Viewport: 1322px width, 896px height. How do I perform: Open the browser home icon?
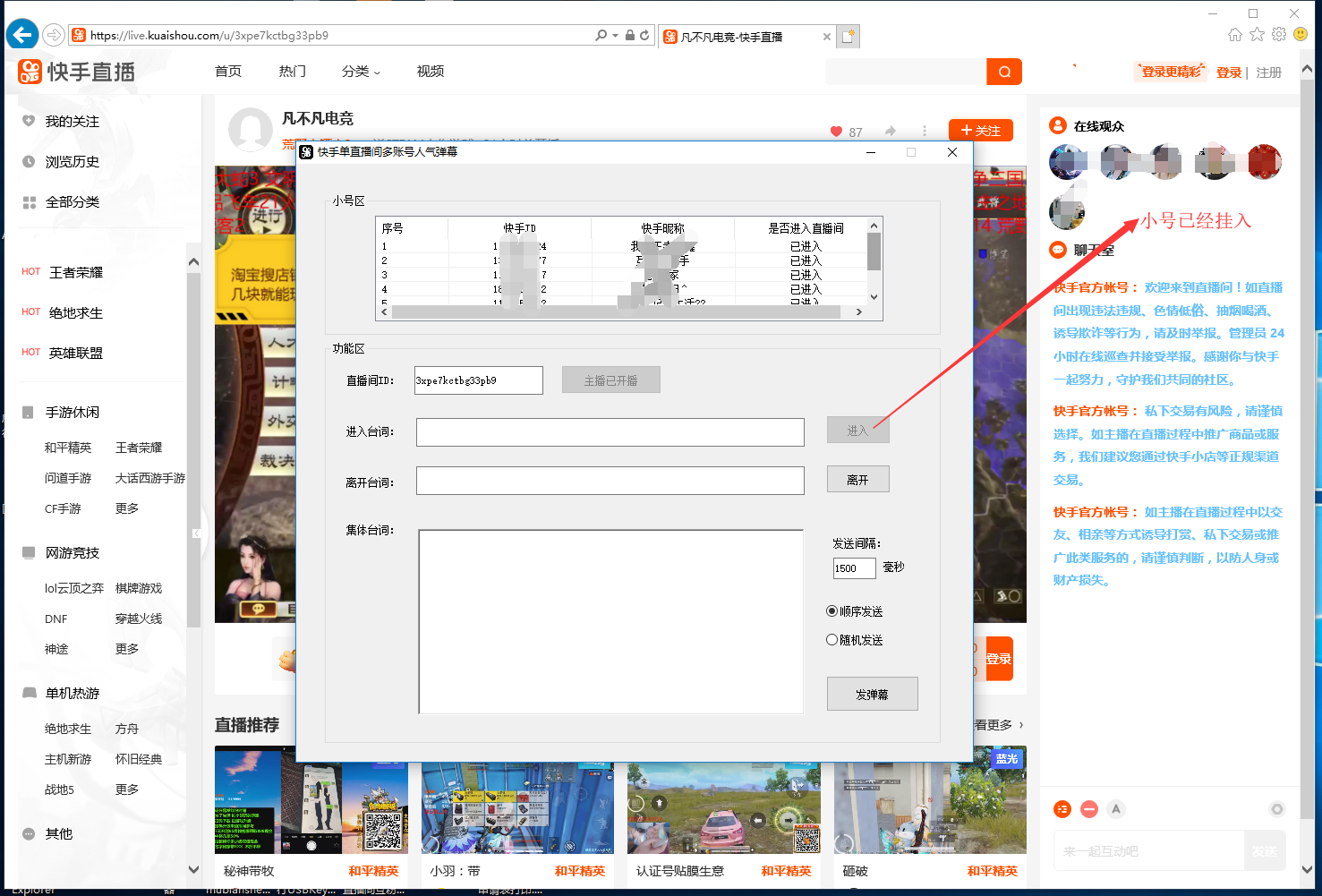(x=1235, y=34)
